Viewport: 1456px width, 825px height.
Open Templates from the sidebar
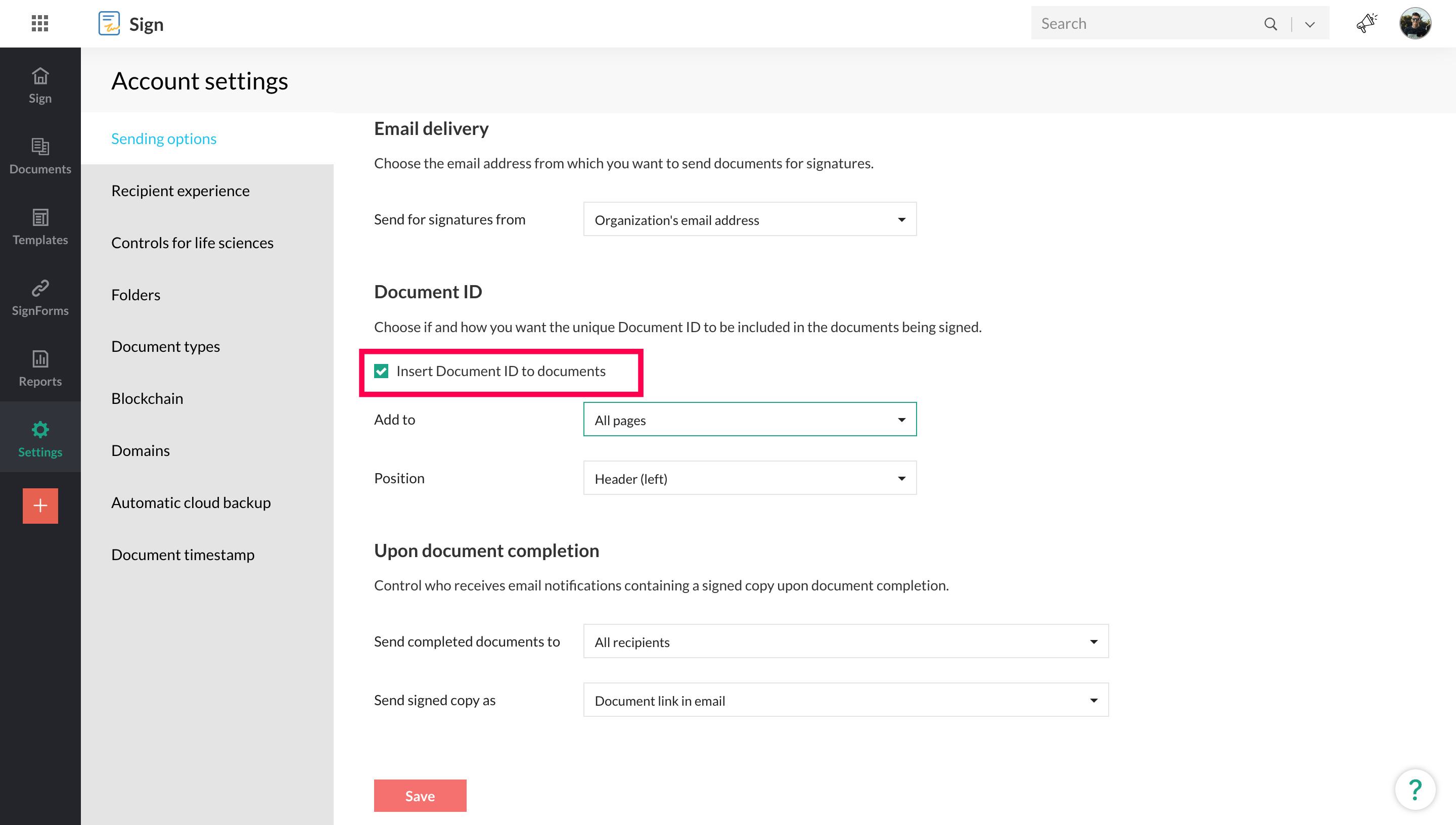point(39,226)
